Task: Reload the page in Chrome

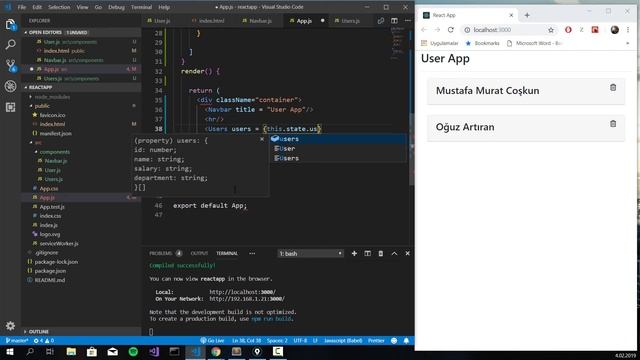Action: pos(451,30)
